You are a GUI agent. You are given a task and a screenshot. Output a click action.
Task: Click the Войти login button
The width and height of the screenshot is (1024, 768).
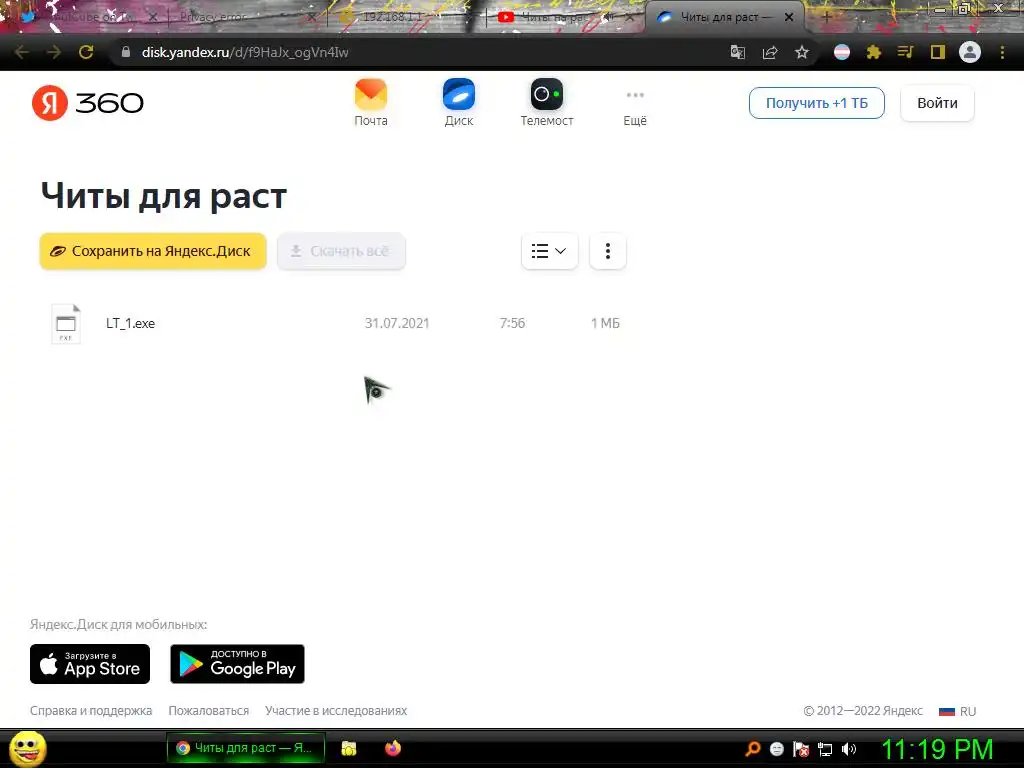click(x=937, y=103)
